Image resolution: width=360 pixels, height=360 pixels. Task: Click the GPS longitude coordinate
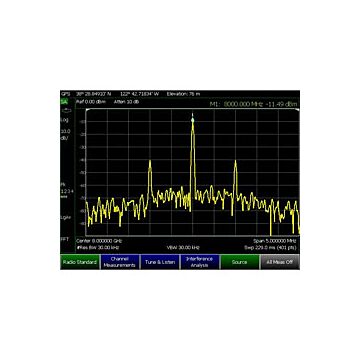(140, 94)
